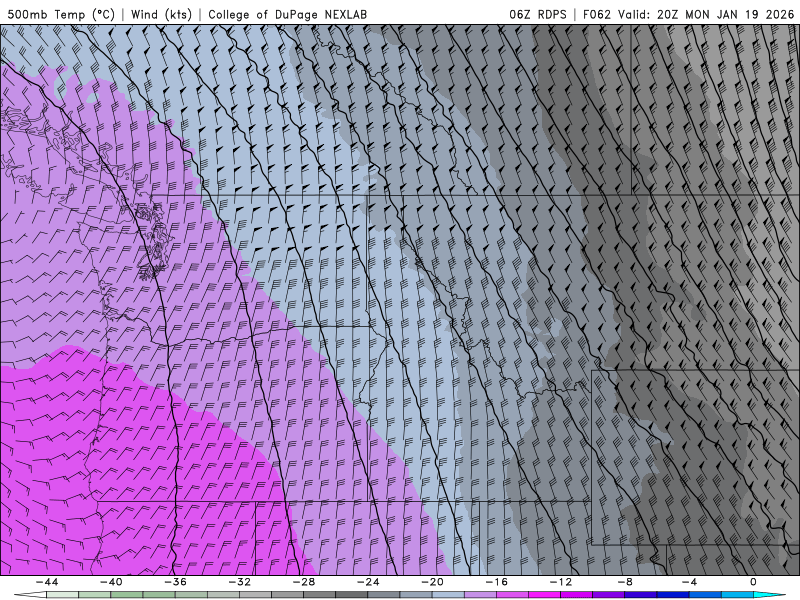800x600 pixels.
Task: Click the -12 colorbar label
Action: (x=561, y=582)
